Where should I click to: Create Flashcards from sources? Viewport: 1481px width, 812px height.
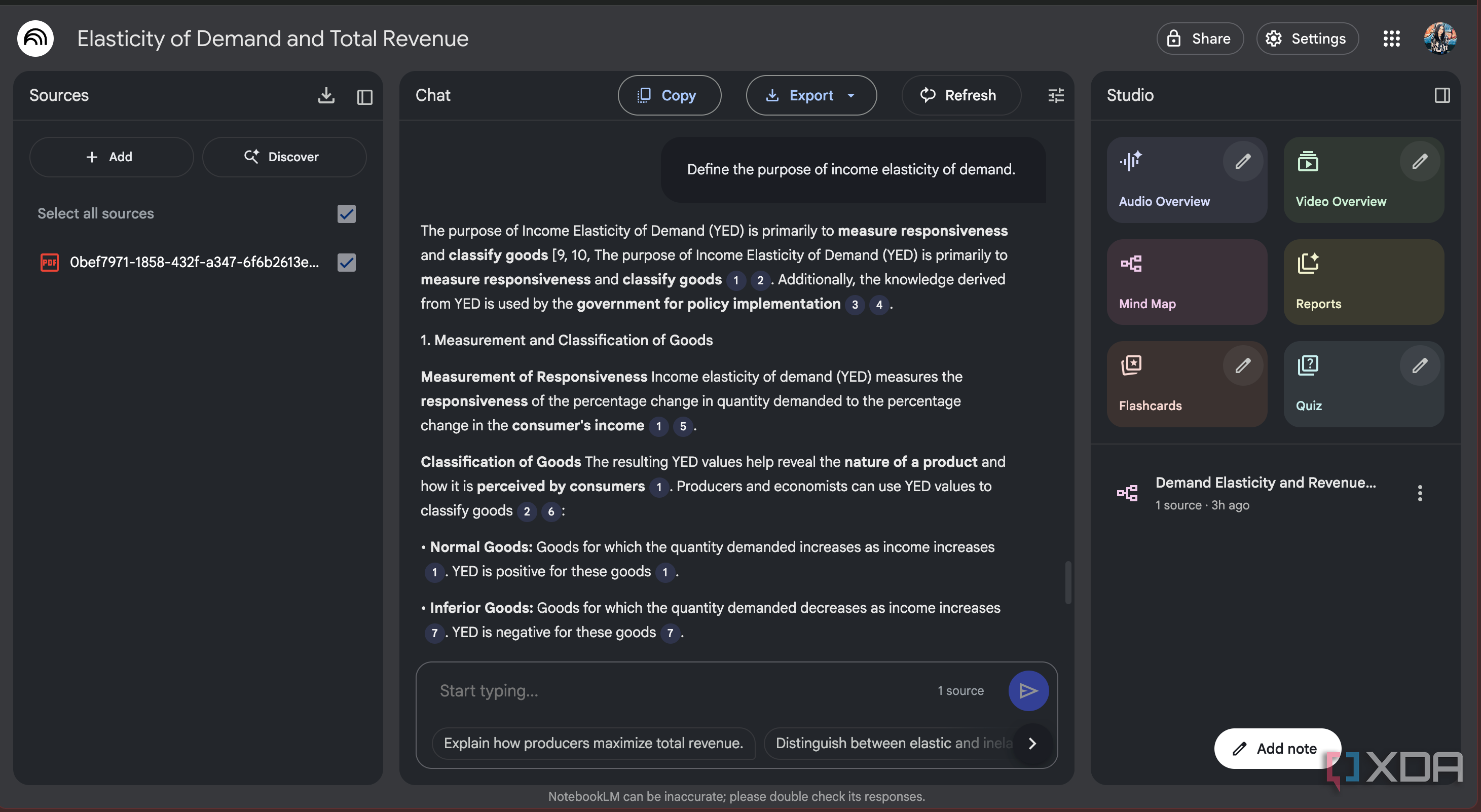(1187, 385)
